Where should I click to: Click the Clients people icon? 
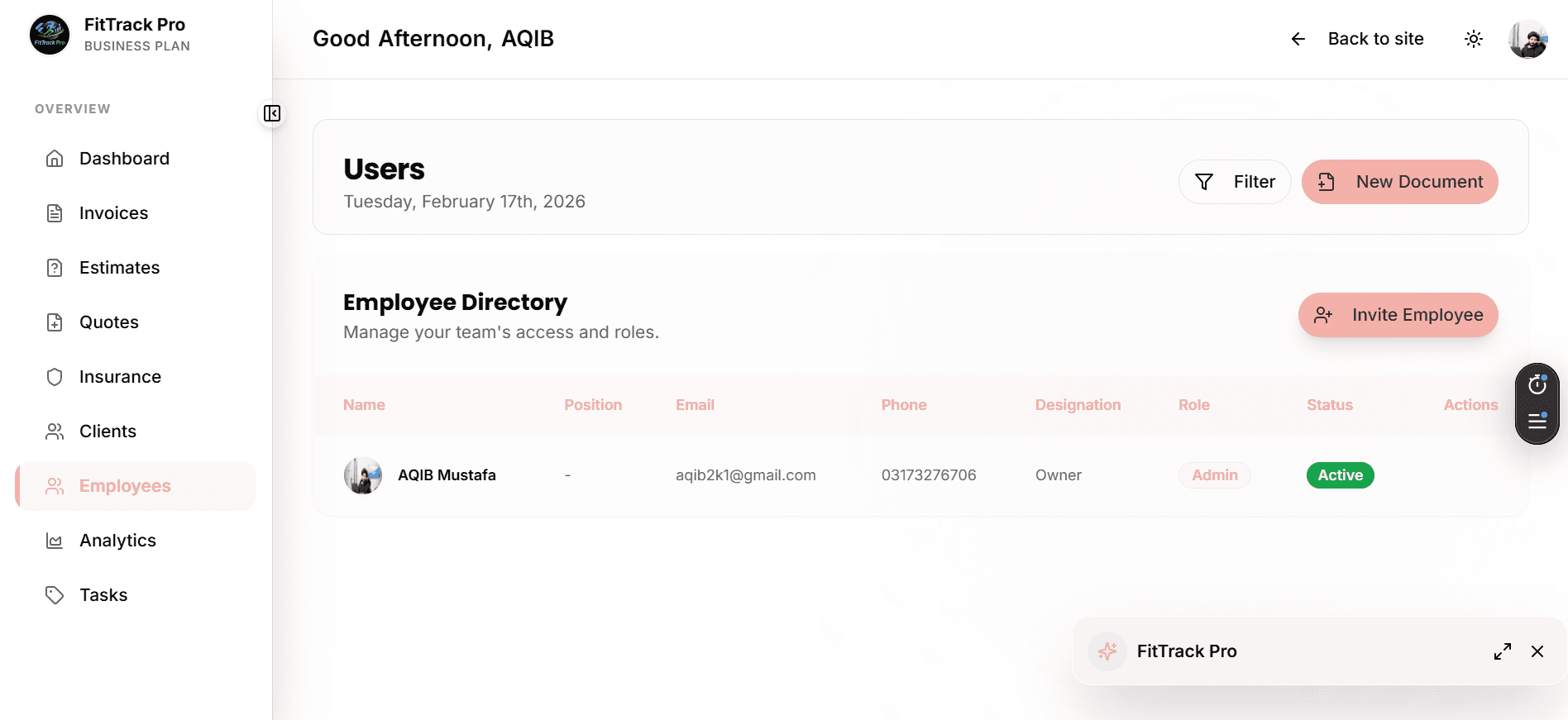click(x=55, y=432)
